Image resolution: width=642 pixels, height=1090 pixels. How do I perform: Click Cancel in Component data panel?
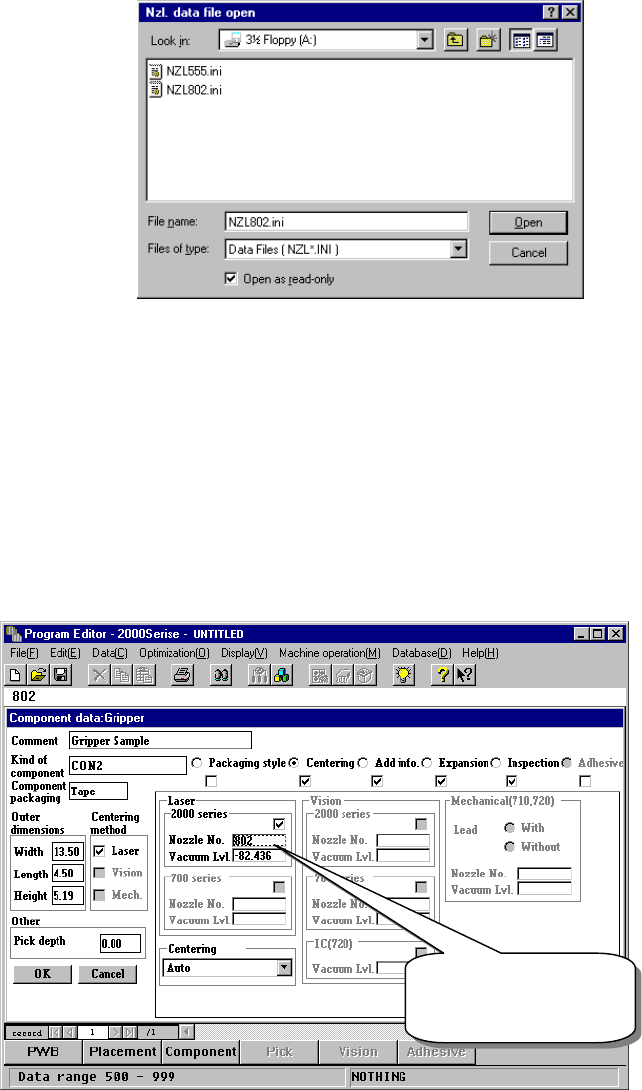[x=108, y=974]
